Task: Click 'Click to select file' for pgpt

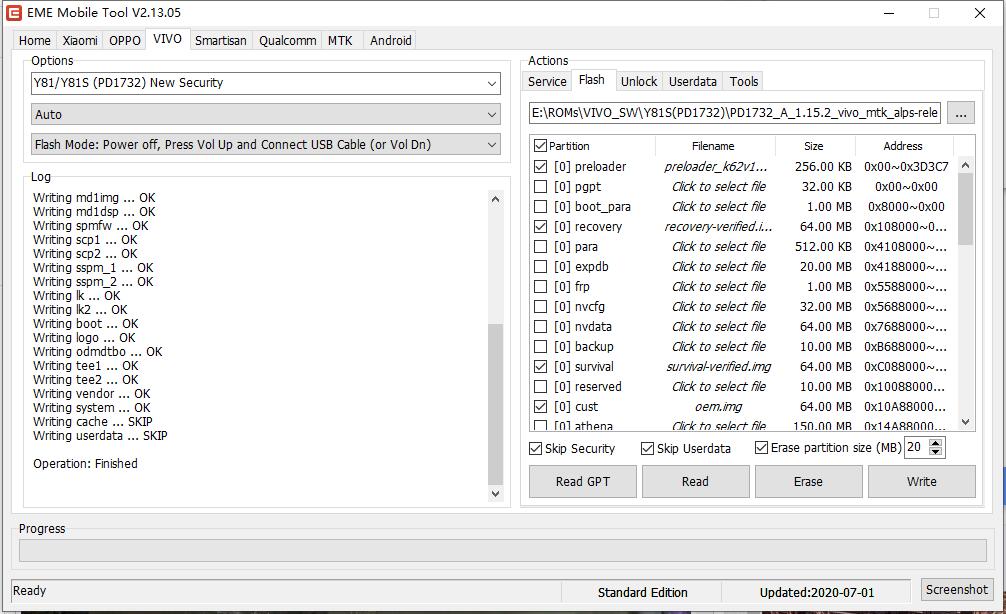Action: [719, 187]
